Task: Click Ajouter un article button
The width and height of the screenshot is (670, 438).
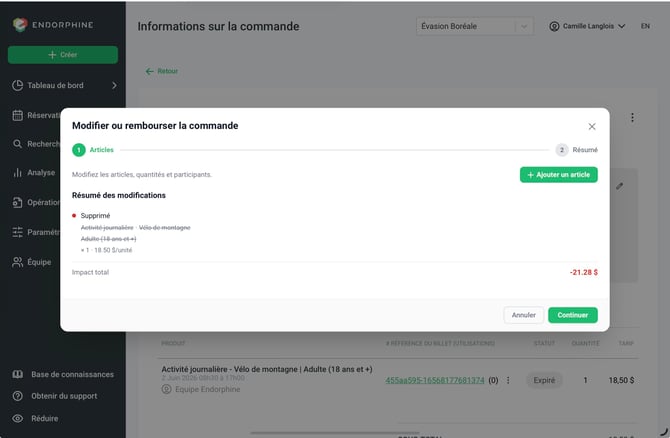Action: pos(558,175)
